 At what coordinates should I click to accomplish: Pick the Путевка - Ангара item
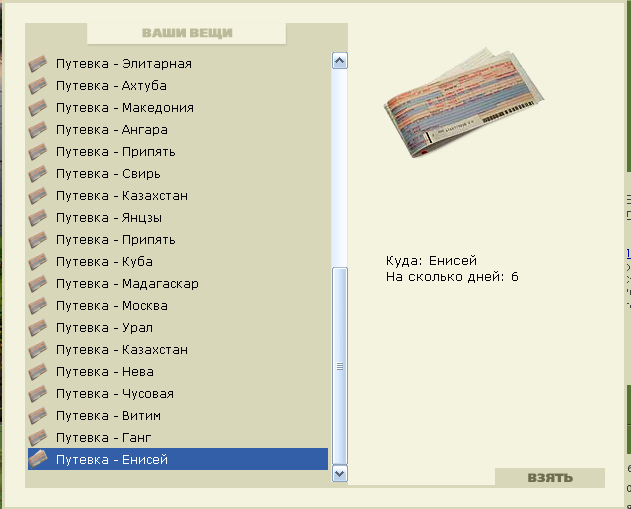click(x=178, y=130)
